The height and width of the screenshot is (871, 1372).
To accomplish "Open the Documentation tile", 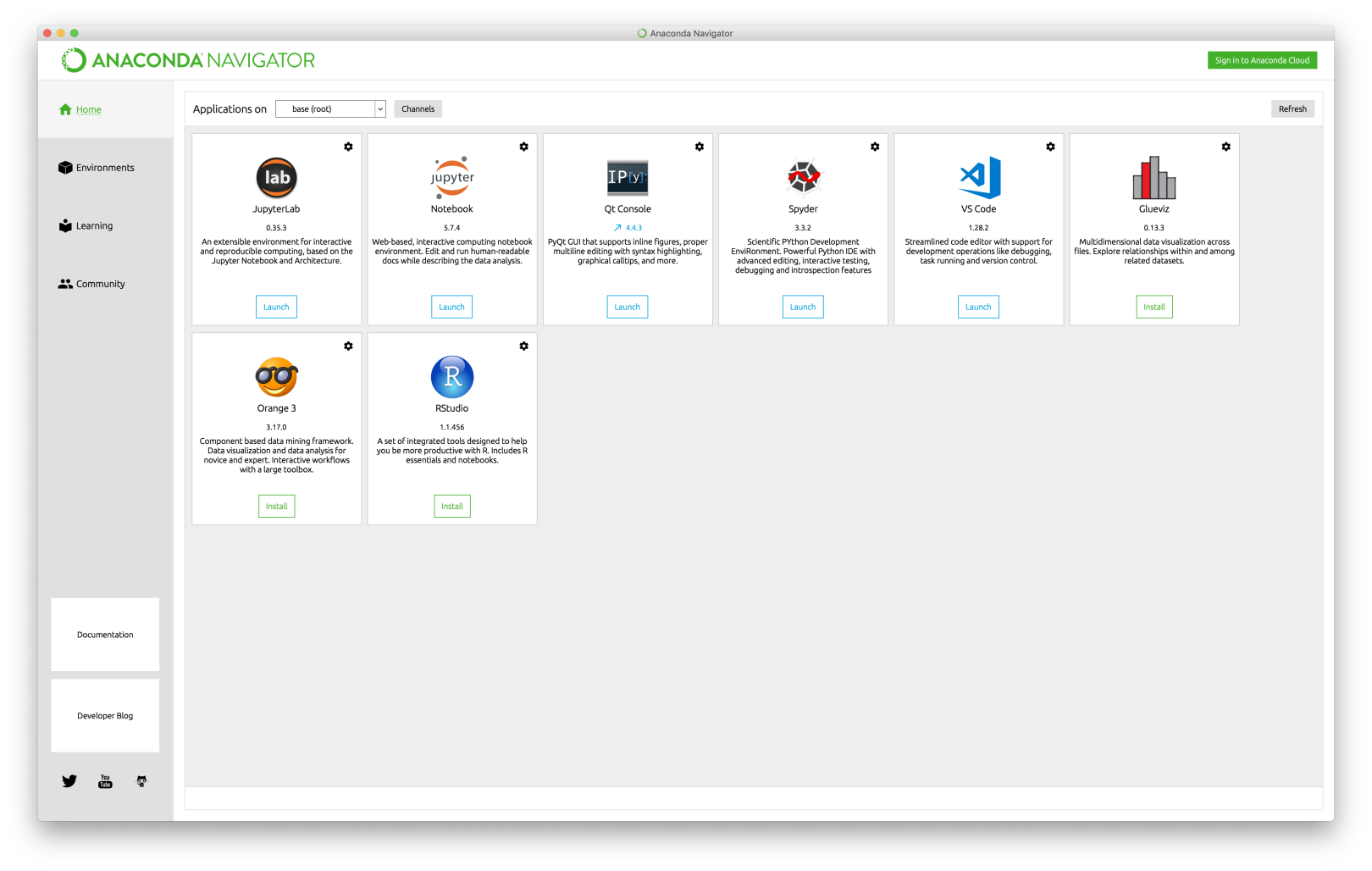I will [x=105, y=635].
